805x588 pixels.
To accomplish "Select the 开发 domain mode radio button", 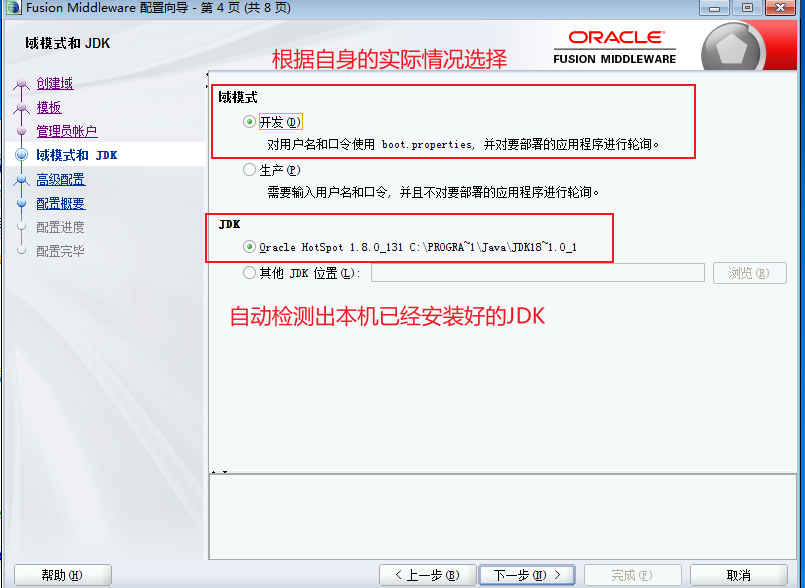I will tap(248, 122).
